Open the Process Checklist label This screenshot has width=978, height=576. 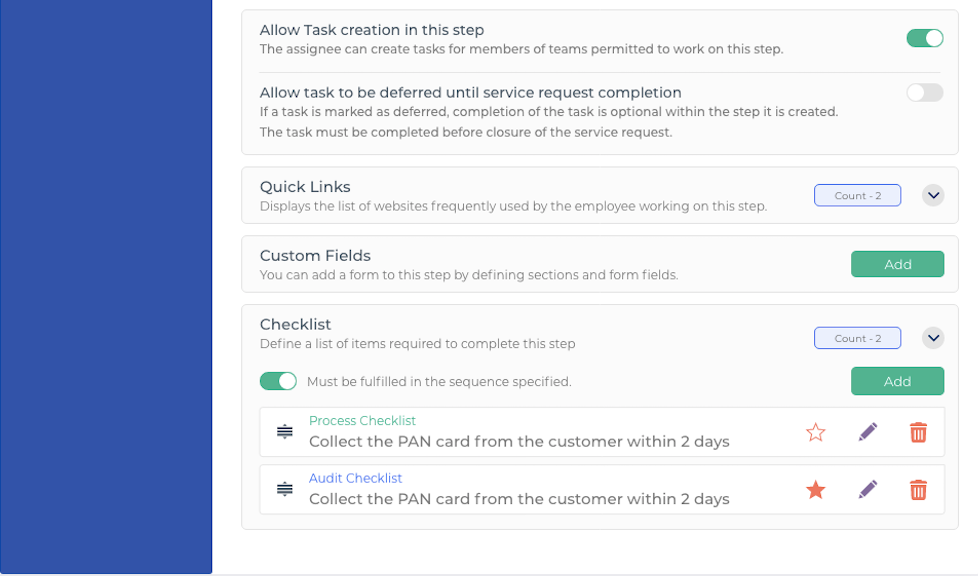tap(362, 421)
